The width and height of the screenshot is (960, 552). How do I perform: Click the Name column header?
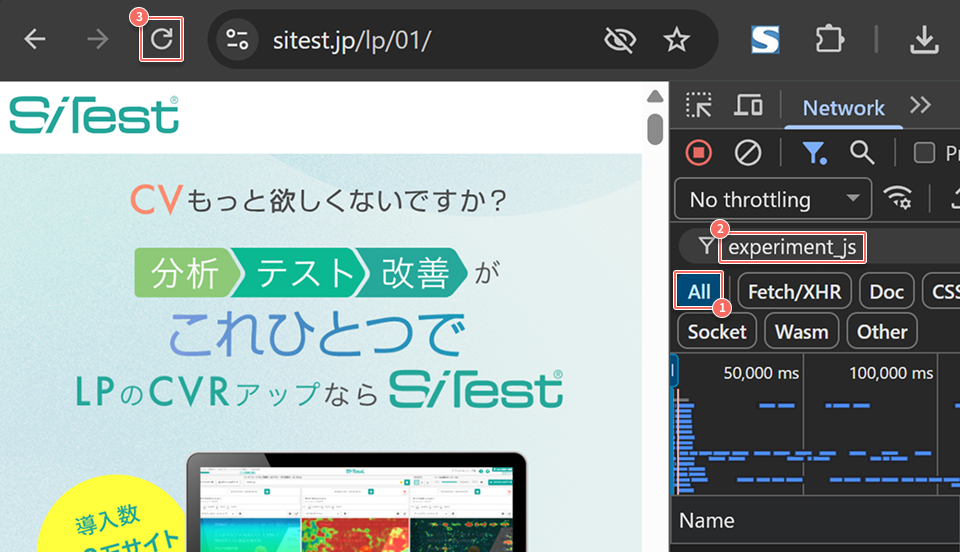pyautogui.click(x=707, y=521)
